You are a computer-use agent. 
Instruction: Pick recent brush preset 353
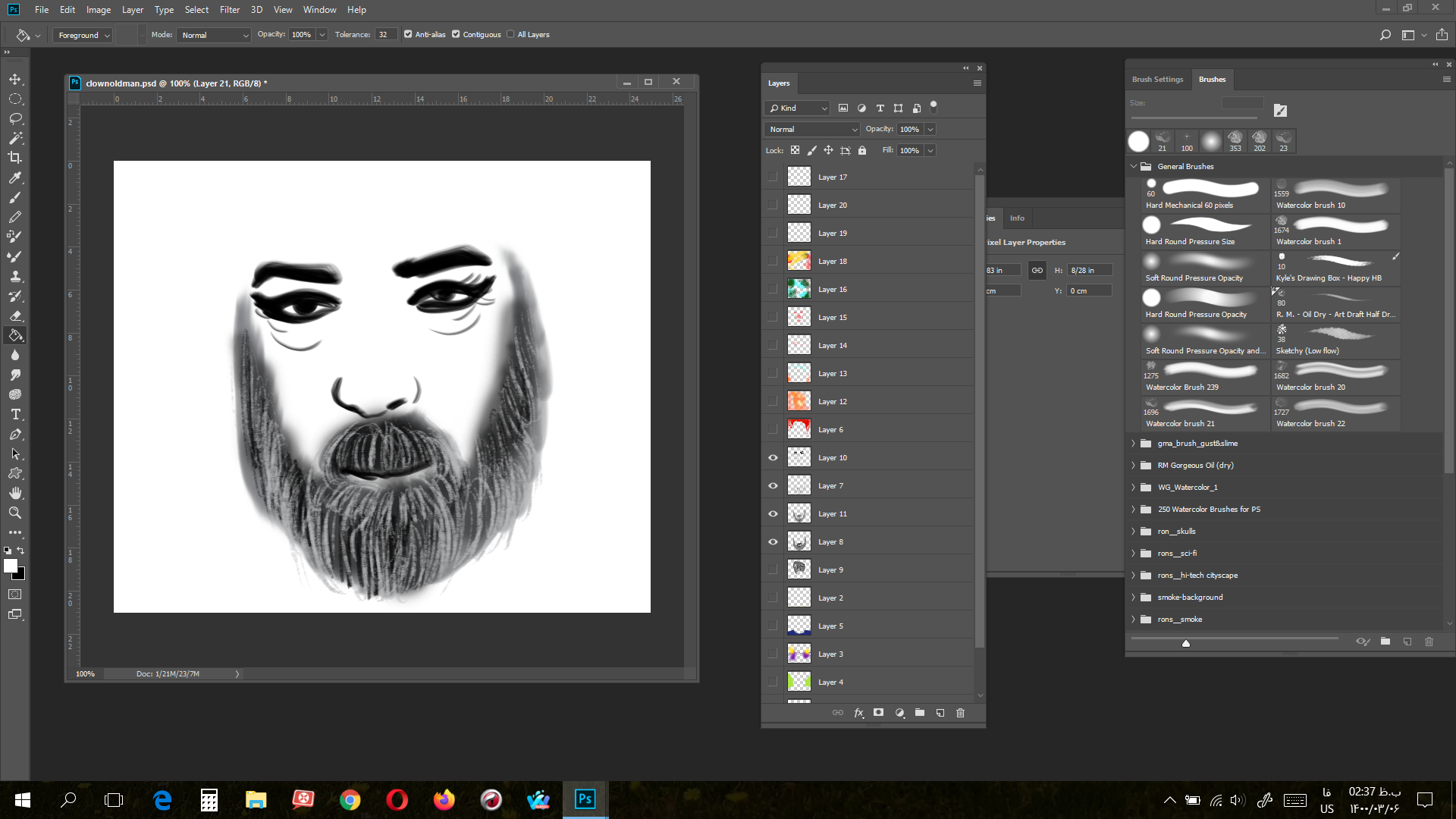[1235, 141]
